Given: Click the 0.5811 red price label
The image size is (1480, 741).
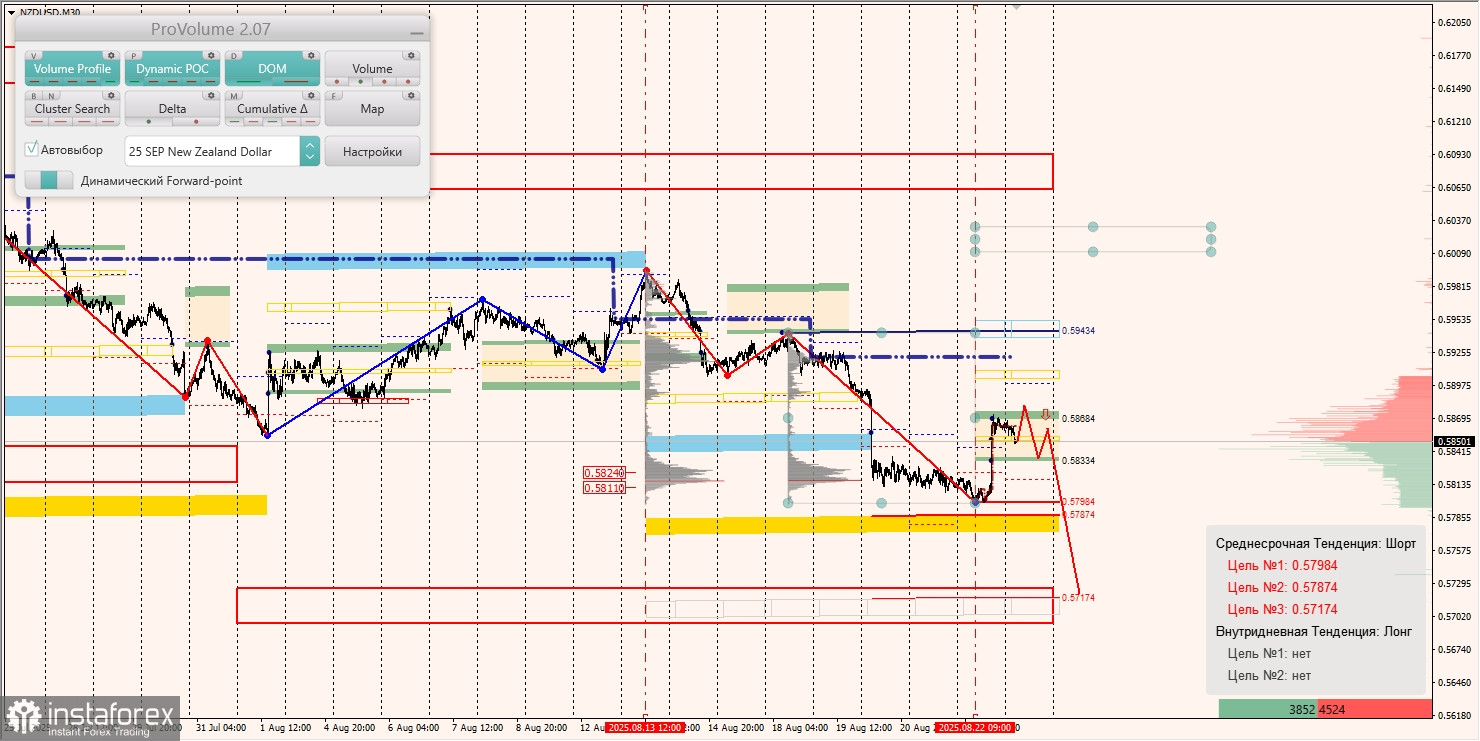Looking at the screenshot, I should pos(605,488).
